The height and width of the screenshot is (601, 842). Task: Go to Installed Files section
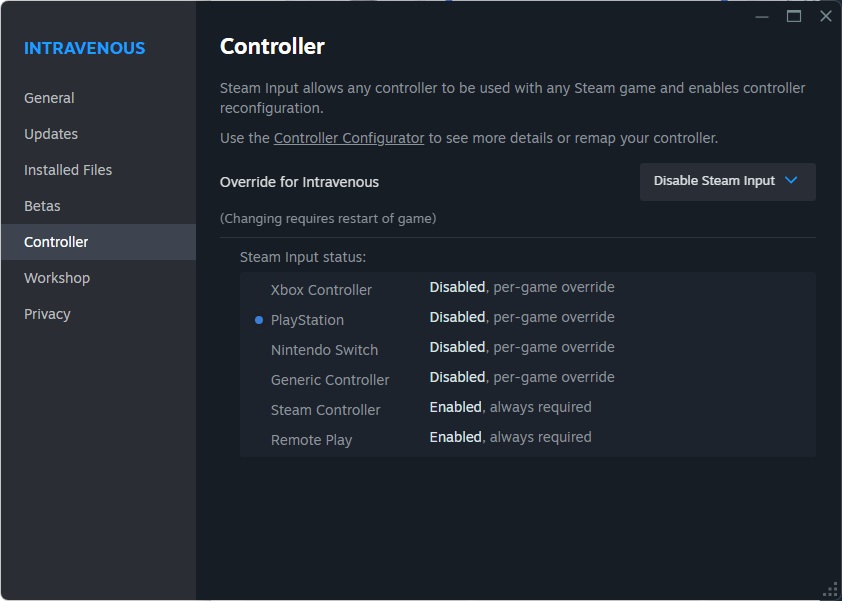68,170
